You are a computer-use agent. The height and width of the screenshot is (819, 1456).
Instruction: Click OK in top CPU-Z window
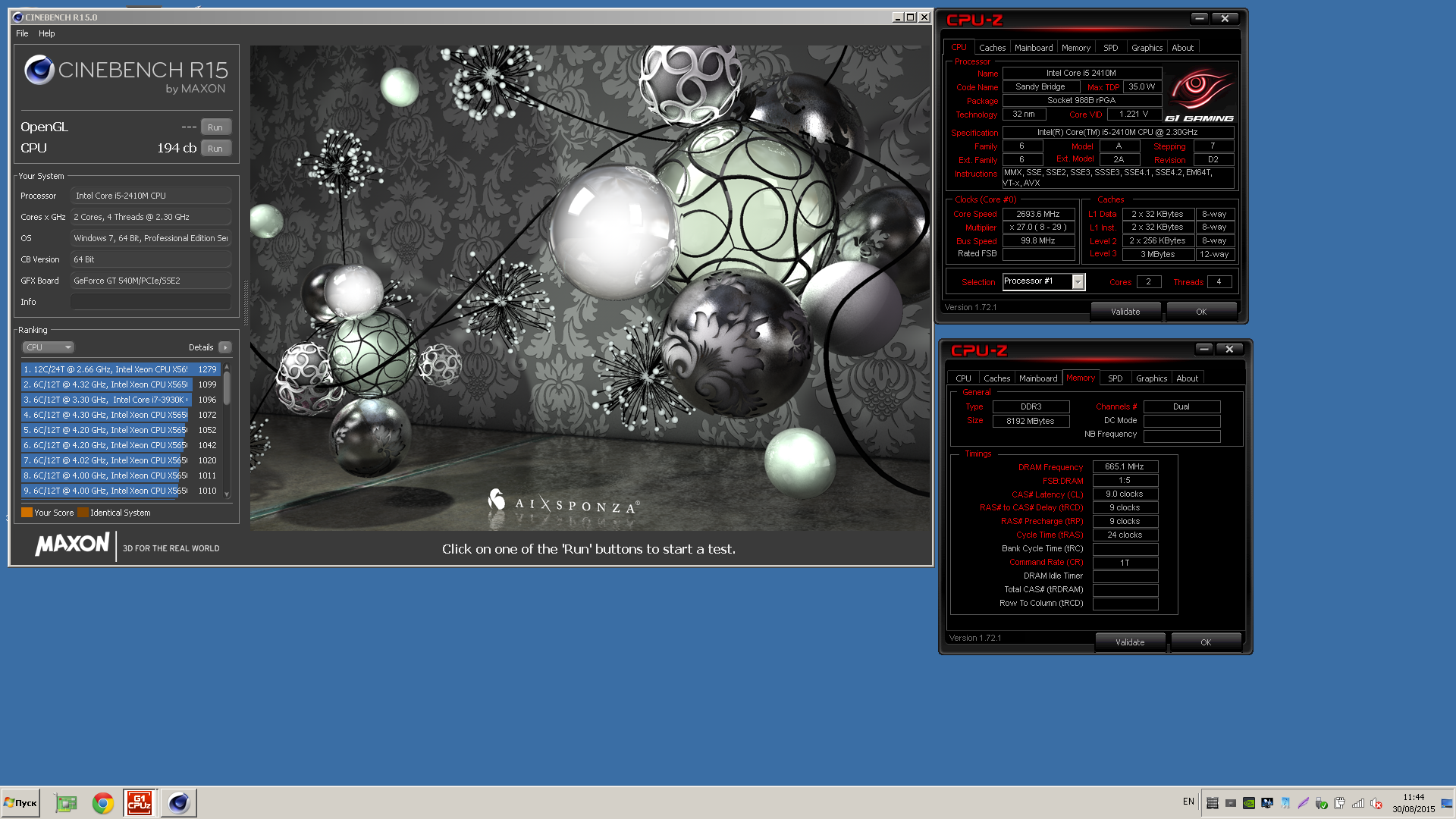click(1201, 312)
